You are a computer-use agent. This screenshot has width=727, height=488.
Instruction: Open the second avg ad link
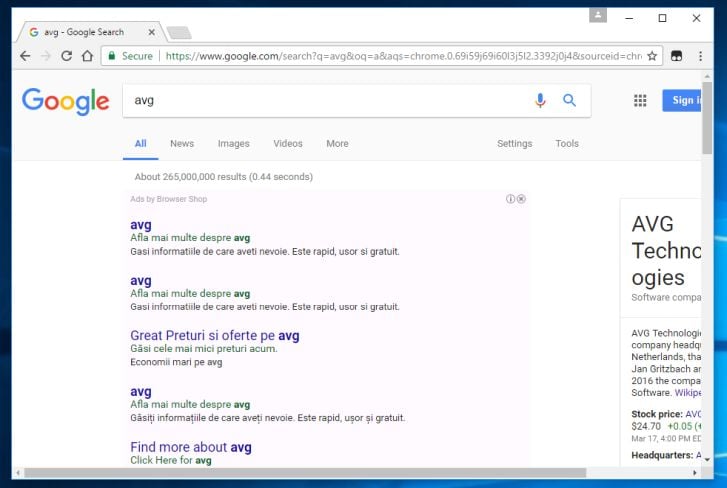coord(140,280)
